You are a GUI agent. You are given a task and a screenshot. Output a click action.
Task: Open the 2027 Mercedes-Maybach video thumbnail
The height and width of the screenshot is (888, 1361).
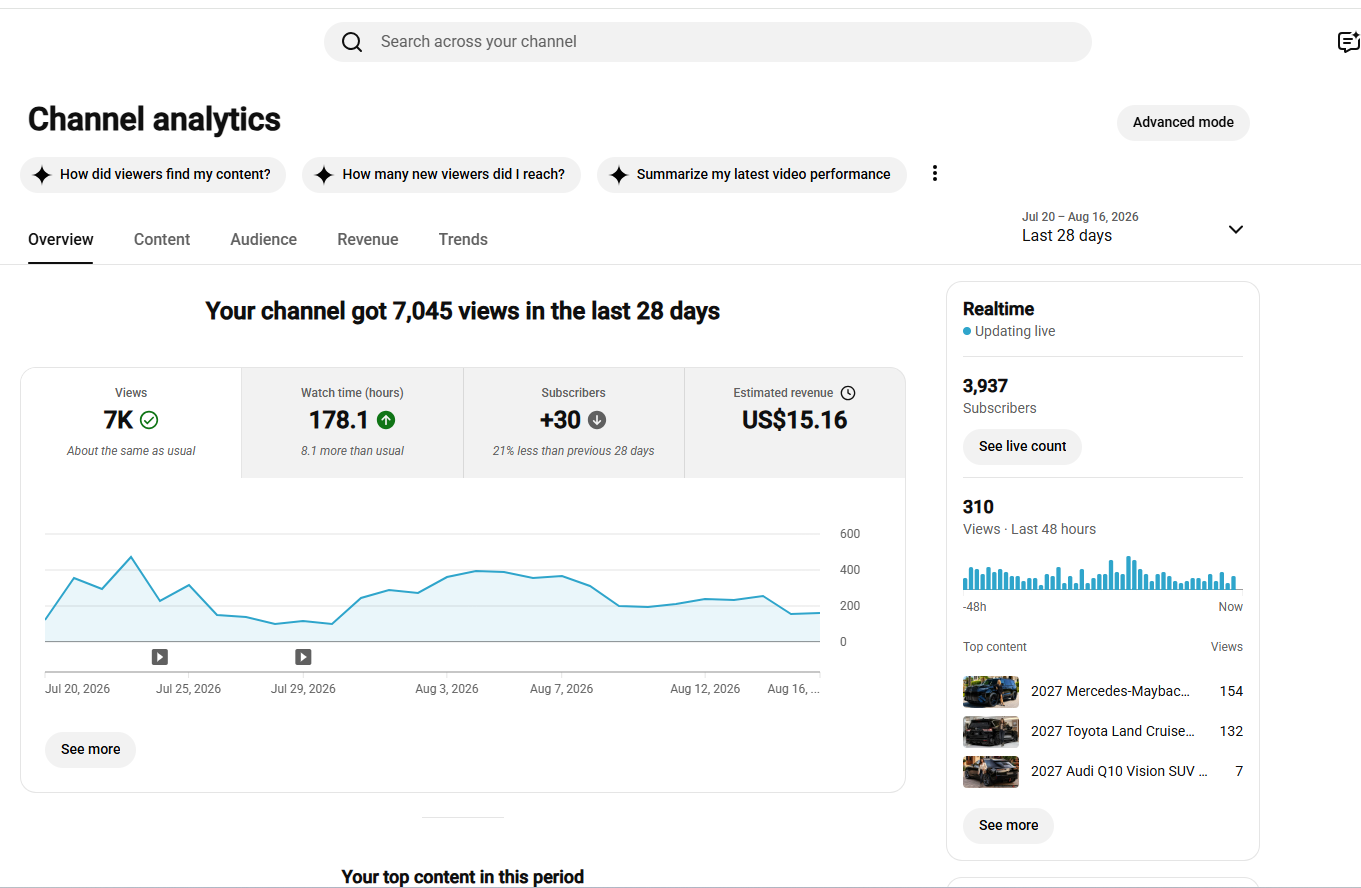(x=991, y=691)
